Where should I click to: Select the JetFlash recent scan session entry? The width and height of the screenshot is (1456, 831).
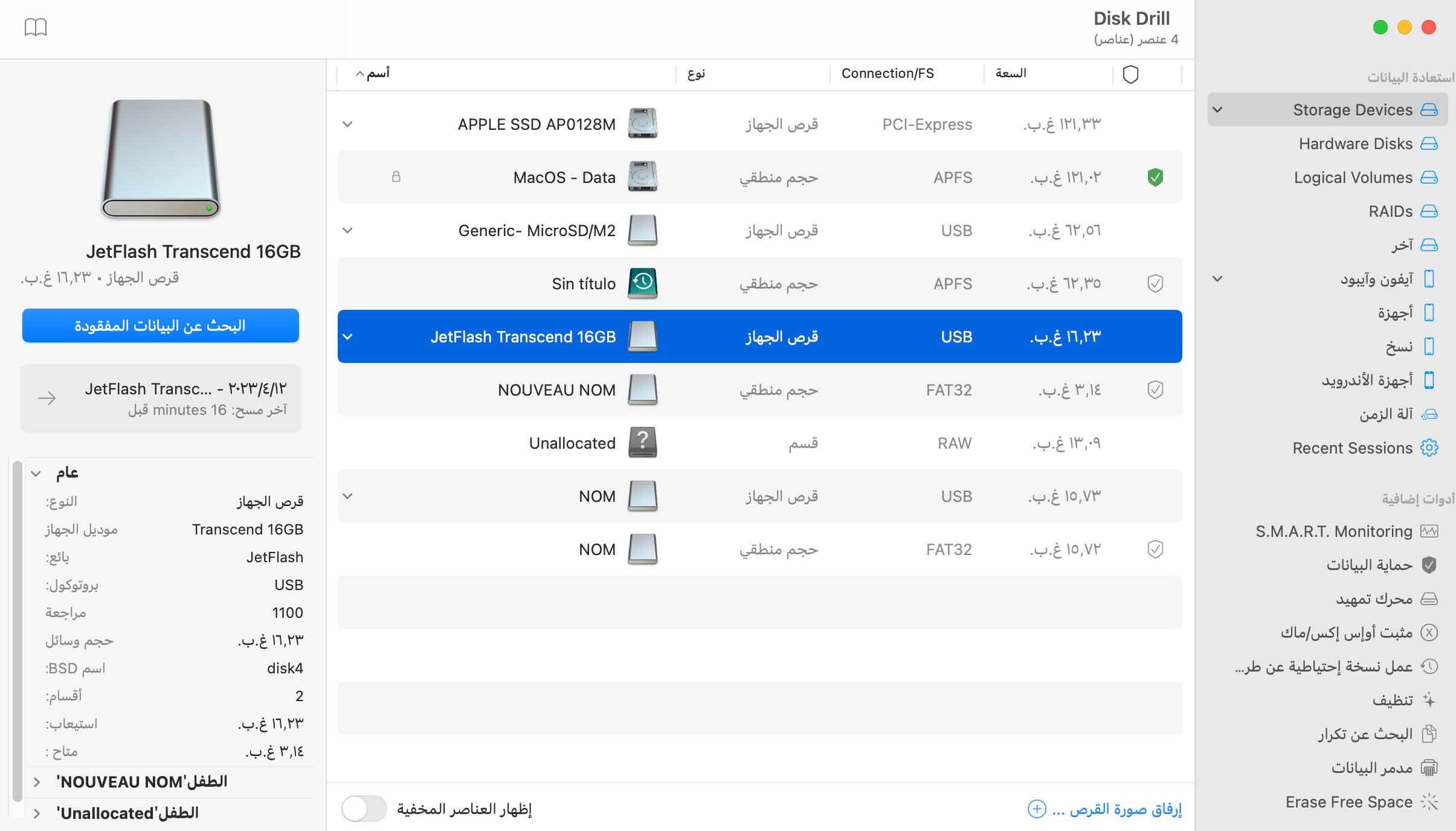coord(160,398)
